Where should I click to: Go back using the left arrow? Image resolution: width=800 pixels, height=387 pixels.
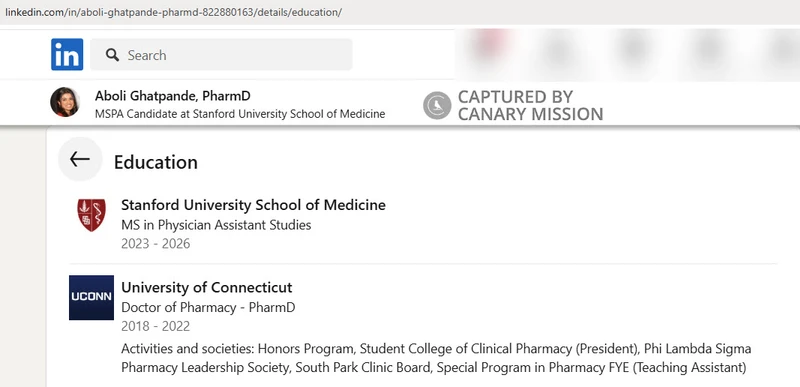click(x=80, y=159)
